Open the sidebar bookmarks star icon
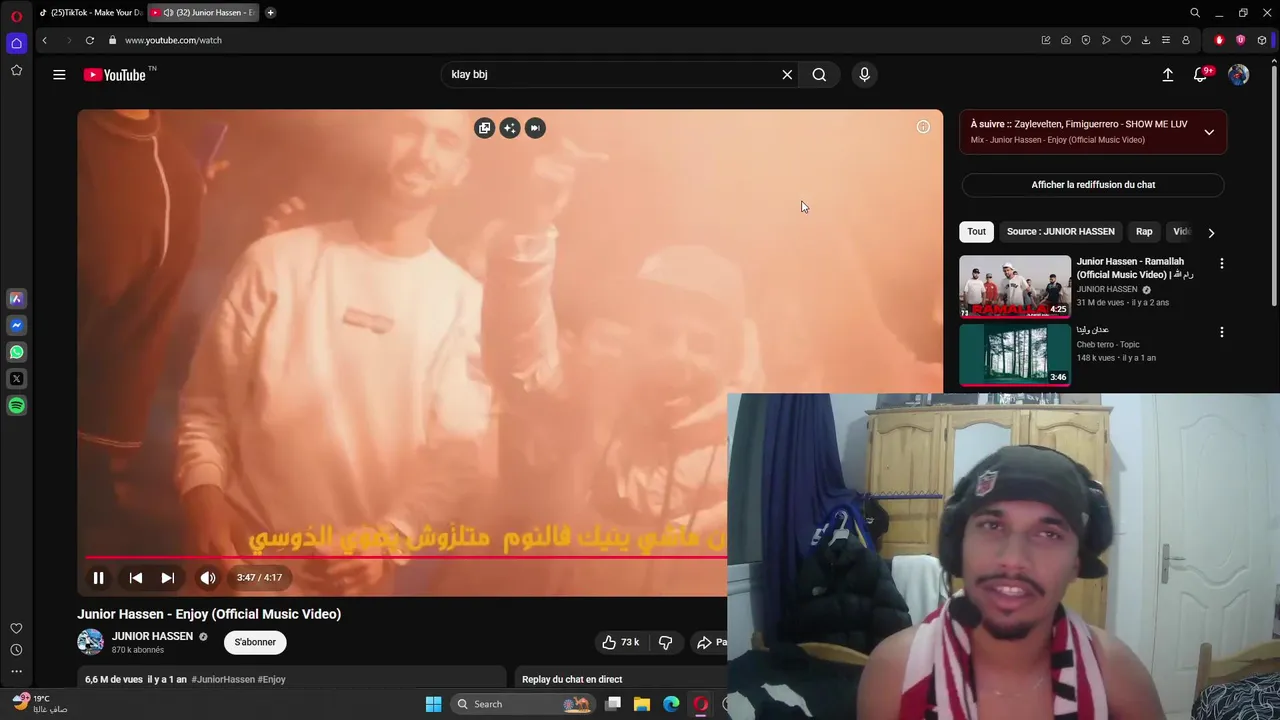The height and width of the screenshot is (720, 1280). [x=16, y=70]
